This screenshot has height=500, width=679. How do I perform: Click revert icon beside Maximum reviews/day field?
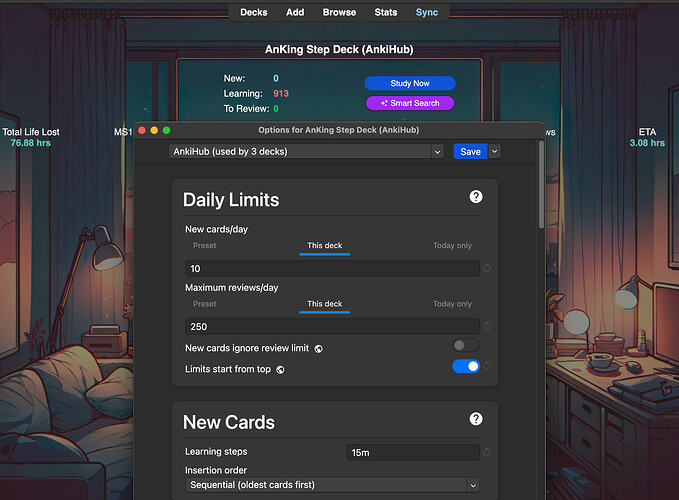(487, 327)
